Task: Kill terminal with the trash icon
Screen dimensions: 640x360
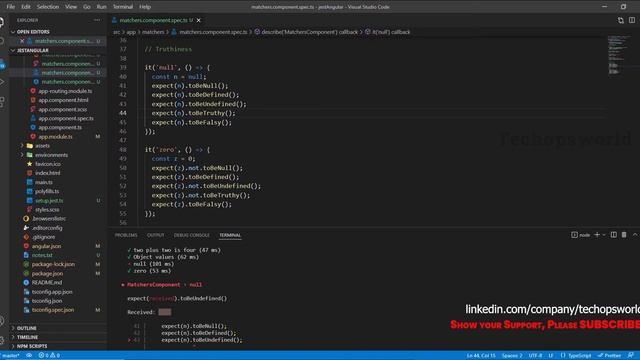Action: point(624,235)
